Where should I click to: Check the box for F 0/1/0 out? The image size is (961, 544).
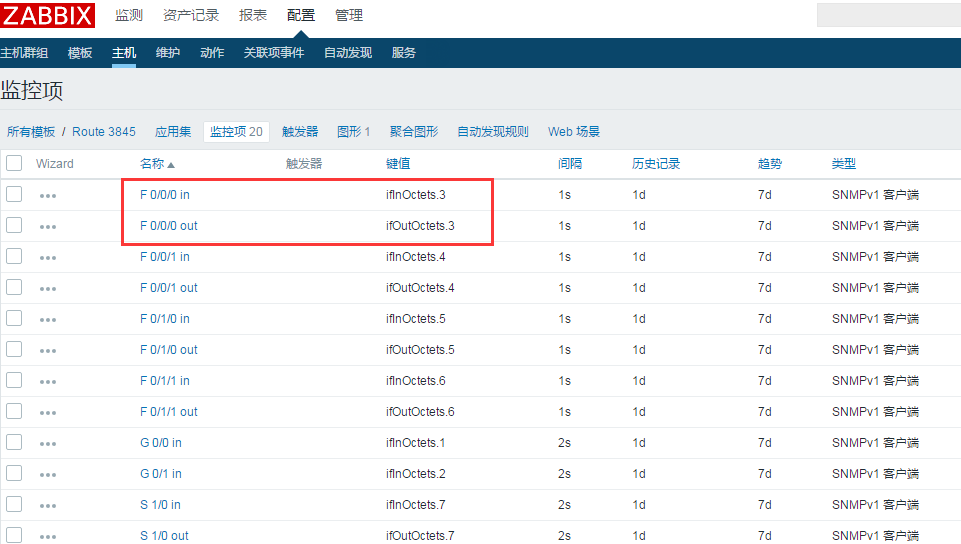click(x=14, y=349)
